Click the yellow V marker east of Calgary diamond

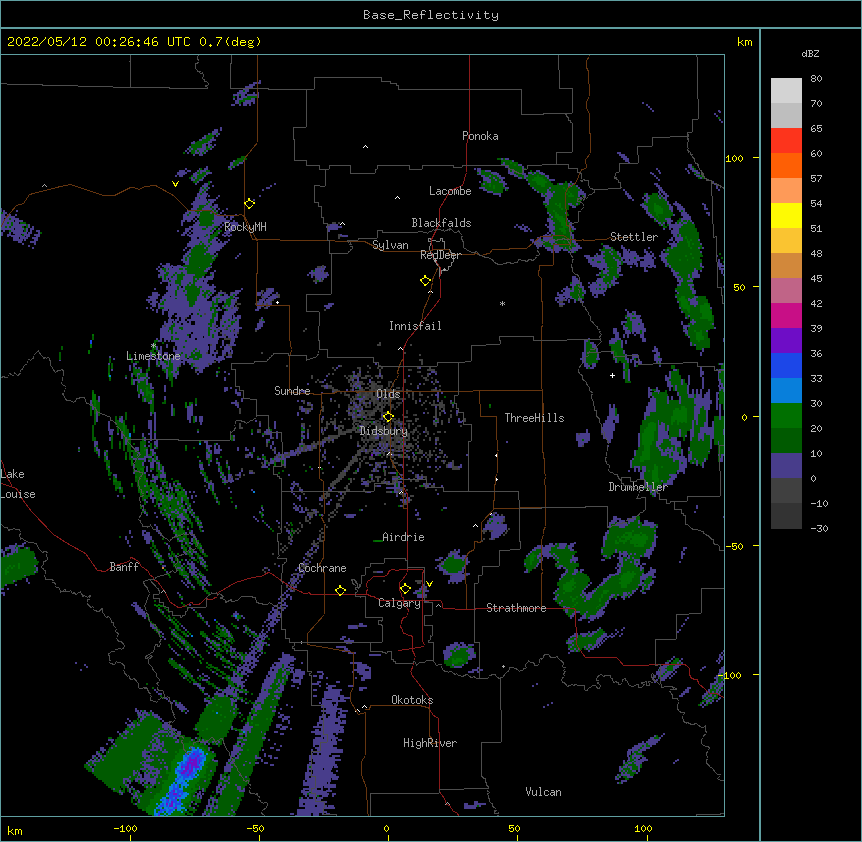point(429,584)
